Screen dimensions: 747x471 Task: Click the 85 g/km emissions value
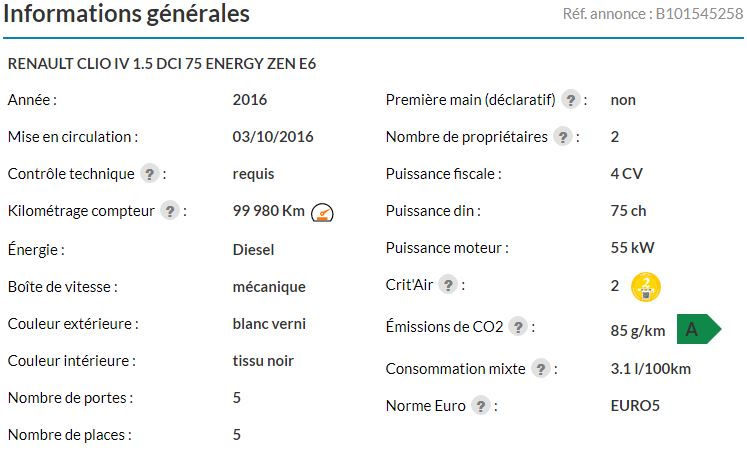pyautogui.click(x=638, y=331)
